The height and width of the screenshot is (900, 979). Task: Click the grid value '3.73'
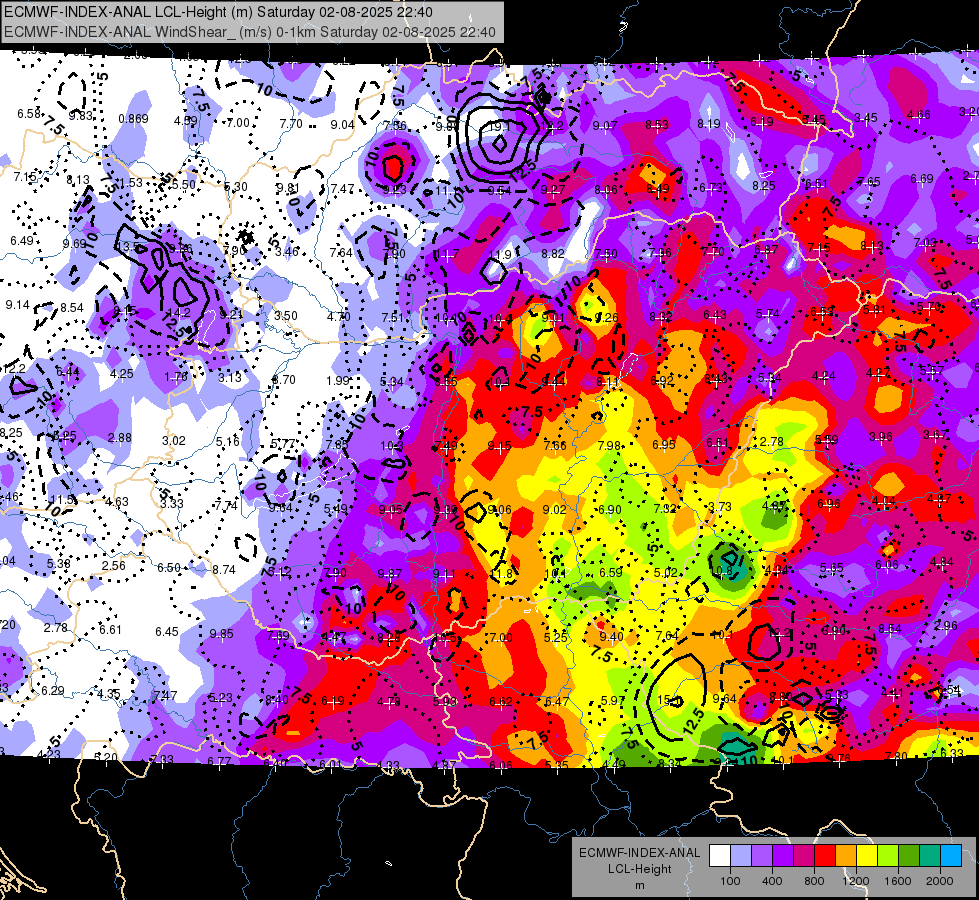pyautogui.click(x=719, y=507)
